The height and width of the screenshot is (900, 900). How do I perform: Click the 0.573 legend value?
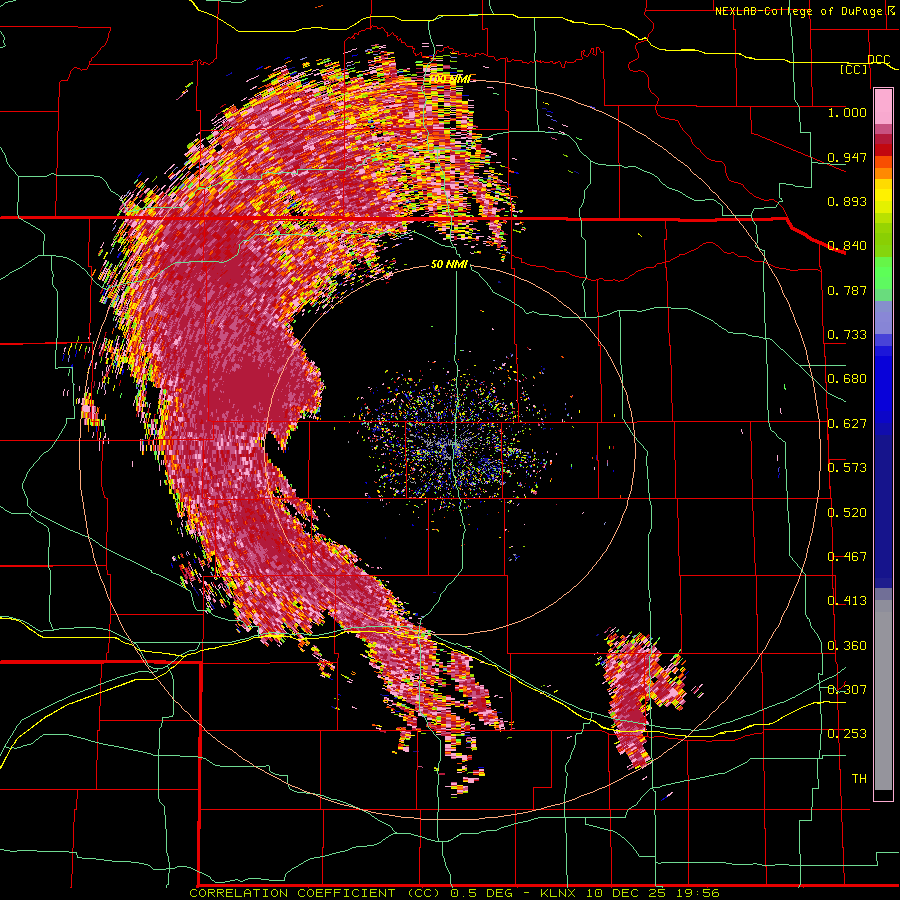click(847, 468)
